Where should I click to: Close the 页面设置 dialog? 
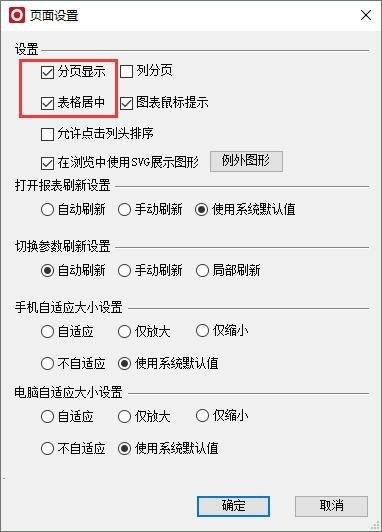(x=366, y=15)
